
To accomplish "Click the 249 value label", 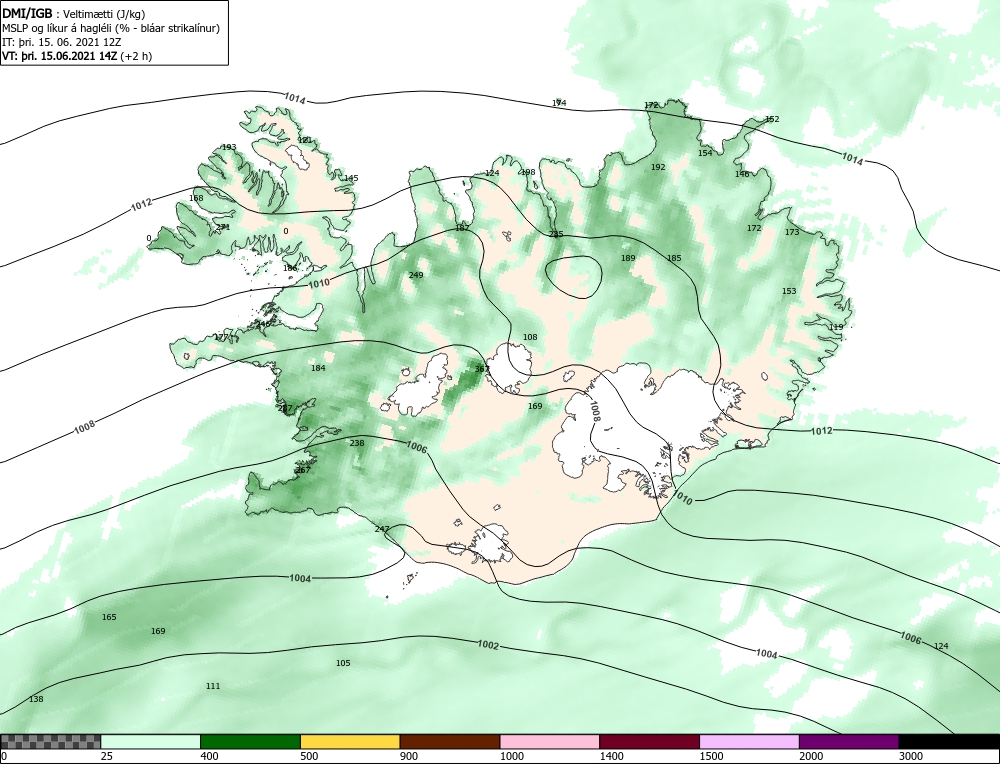I will coord(416,275).
